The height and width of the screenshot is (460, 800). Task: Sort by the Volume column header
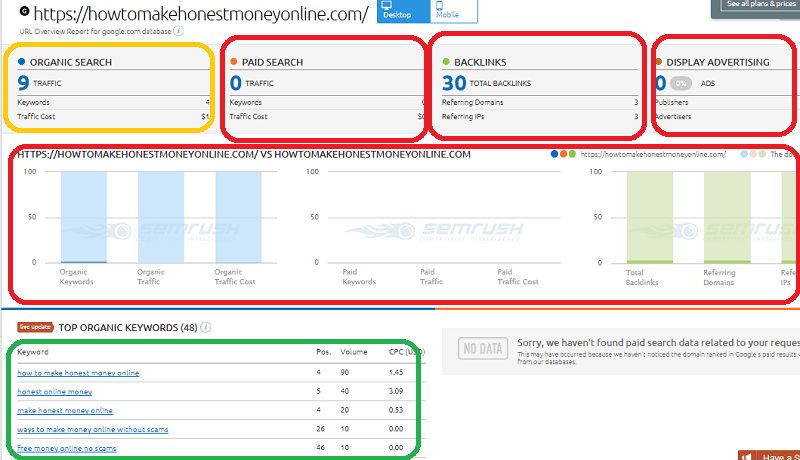point(354,352)
